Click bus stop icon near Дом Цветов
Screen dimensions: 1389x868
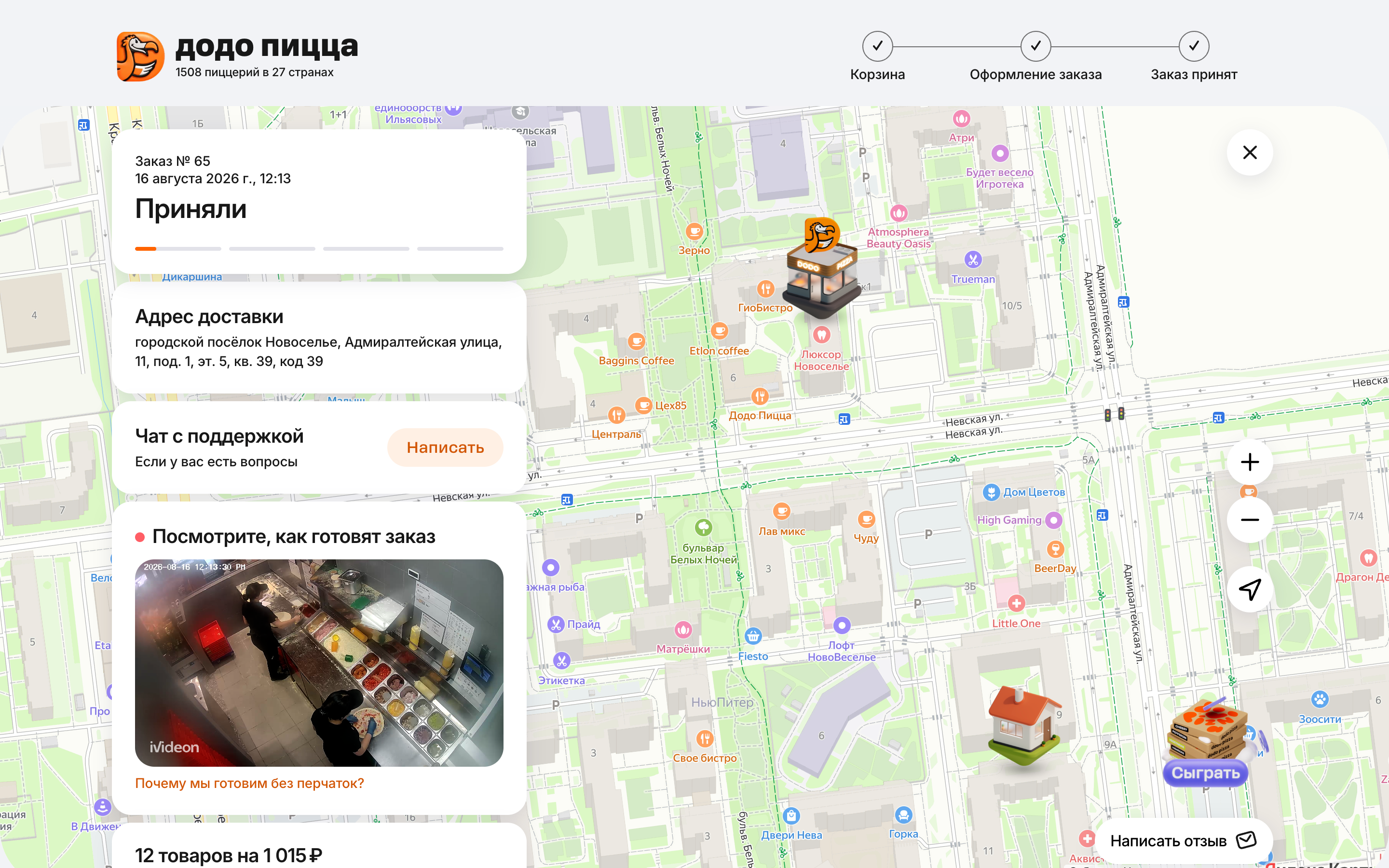[x=1102, y=515]
